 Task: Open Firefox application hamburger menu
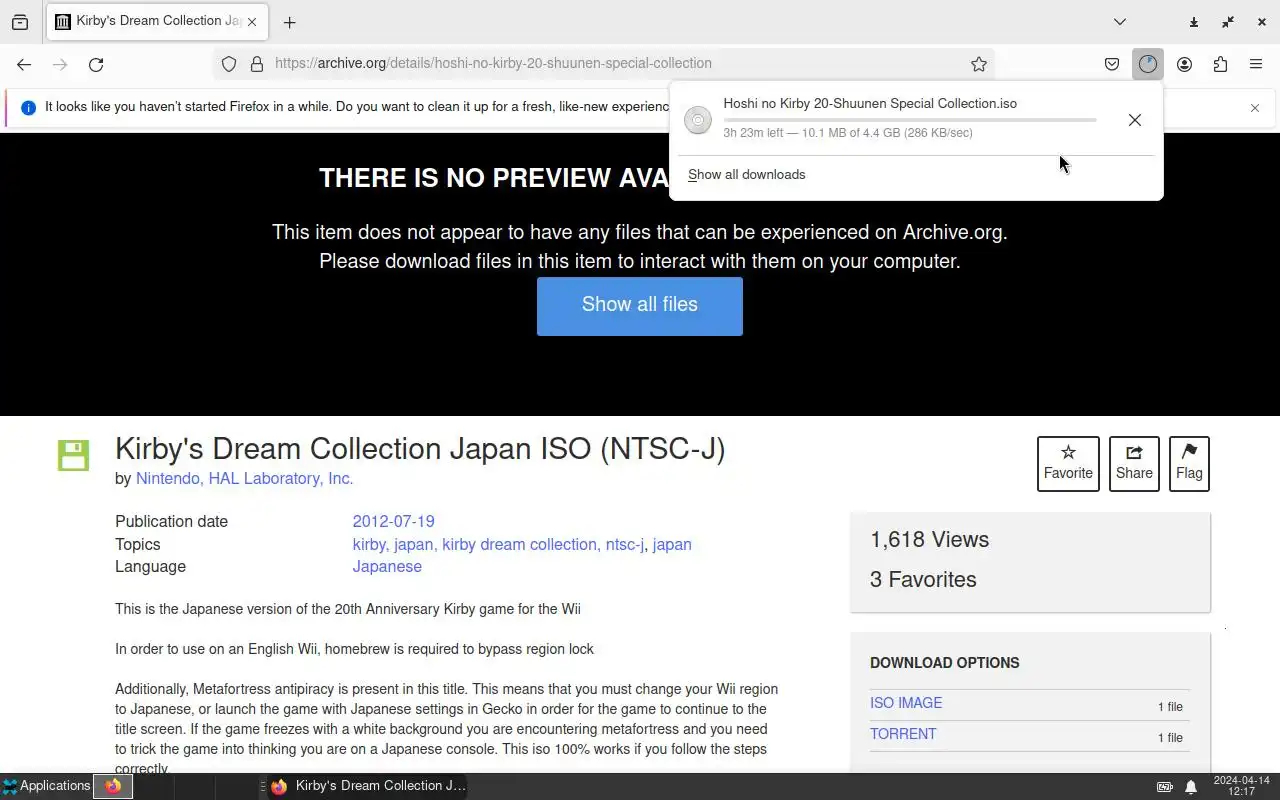1256,64
